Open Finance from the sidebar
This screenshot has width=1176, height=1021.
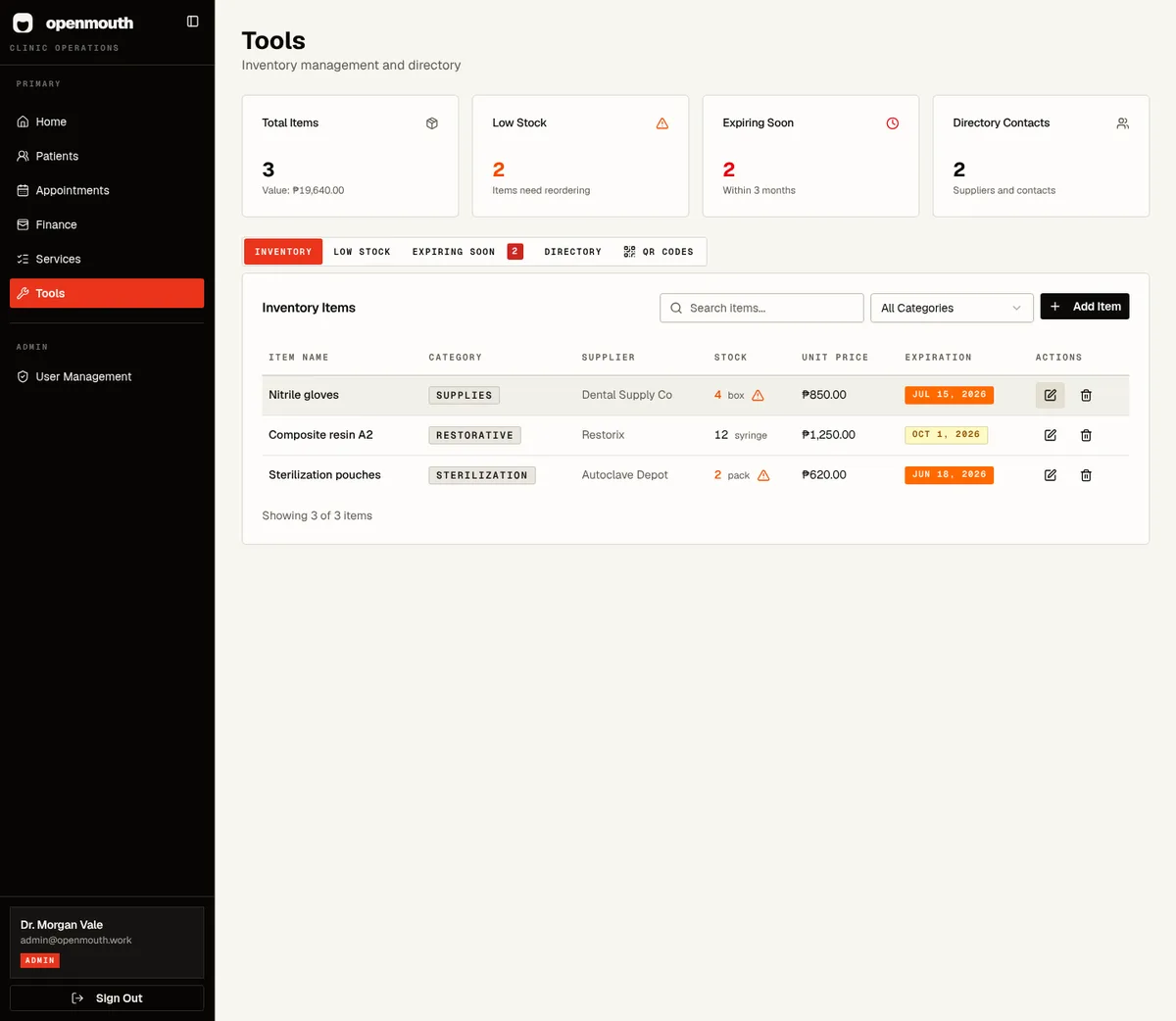107,224
